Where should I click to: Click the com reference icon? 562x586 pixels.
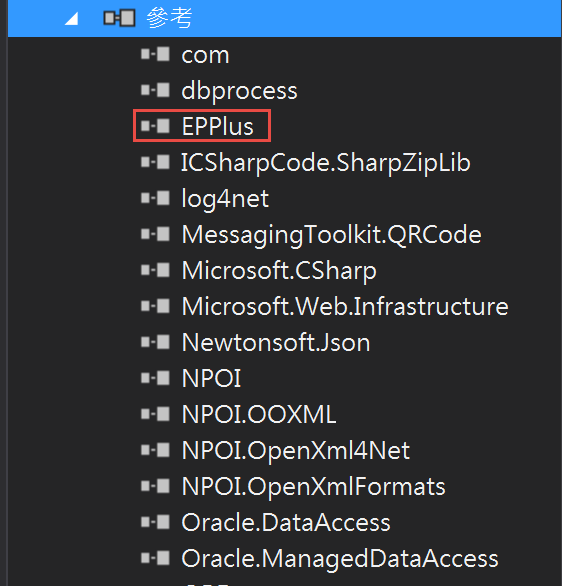(155, 54)
